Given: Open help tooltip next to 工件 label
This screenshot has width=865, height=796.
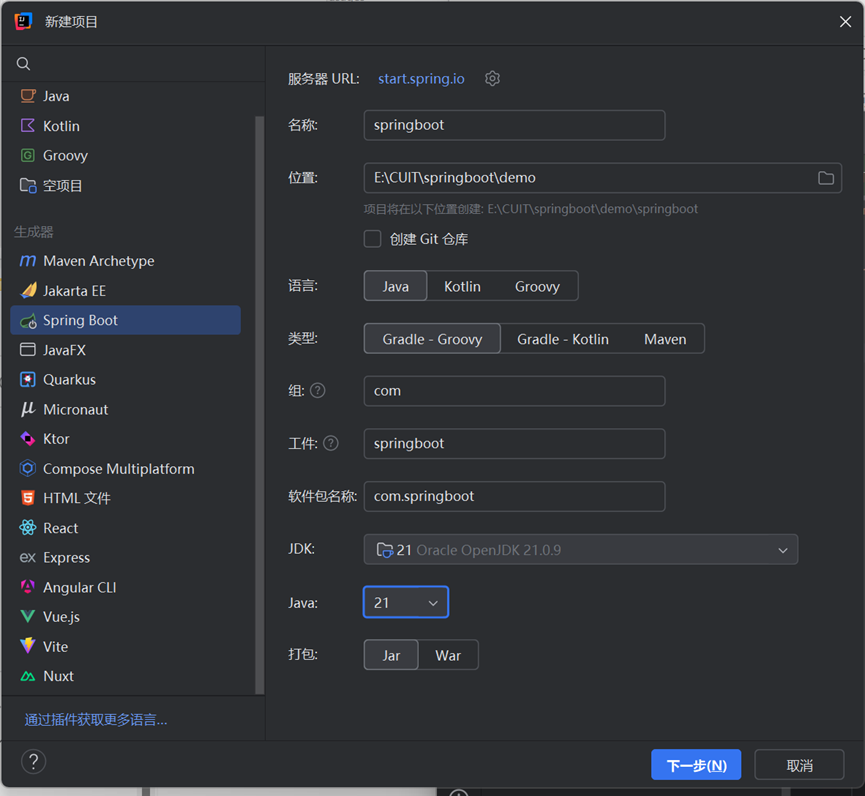Looking at the screenshot, I should click(x=330, y=443).
